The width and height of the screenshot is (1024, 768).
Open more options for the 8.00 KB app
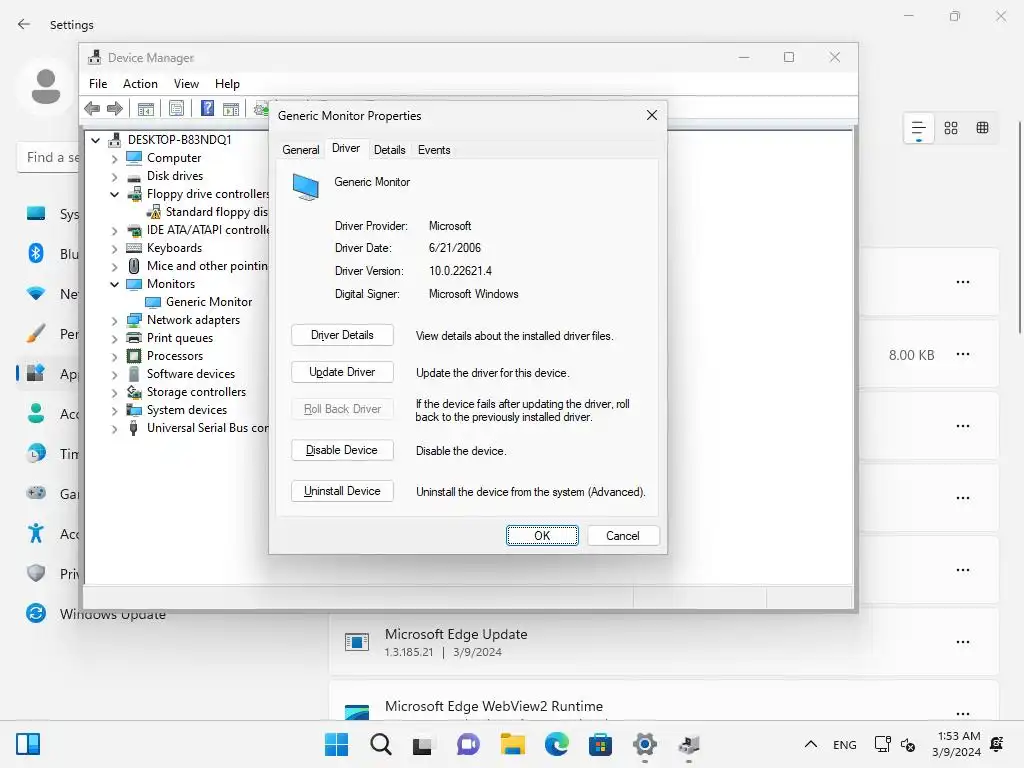click(963, 355)
